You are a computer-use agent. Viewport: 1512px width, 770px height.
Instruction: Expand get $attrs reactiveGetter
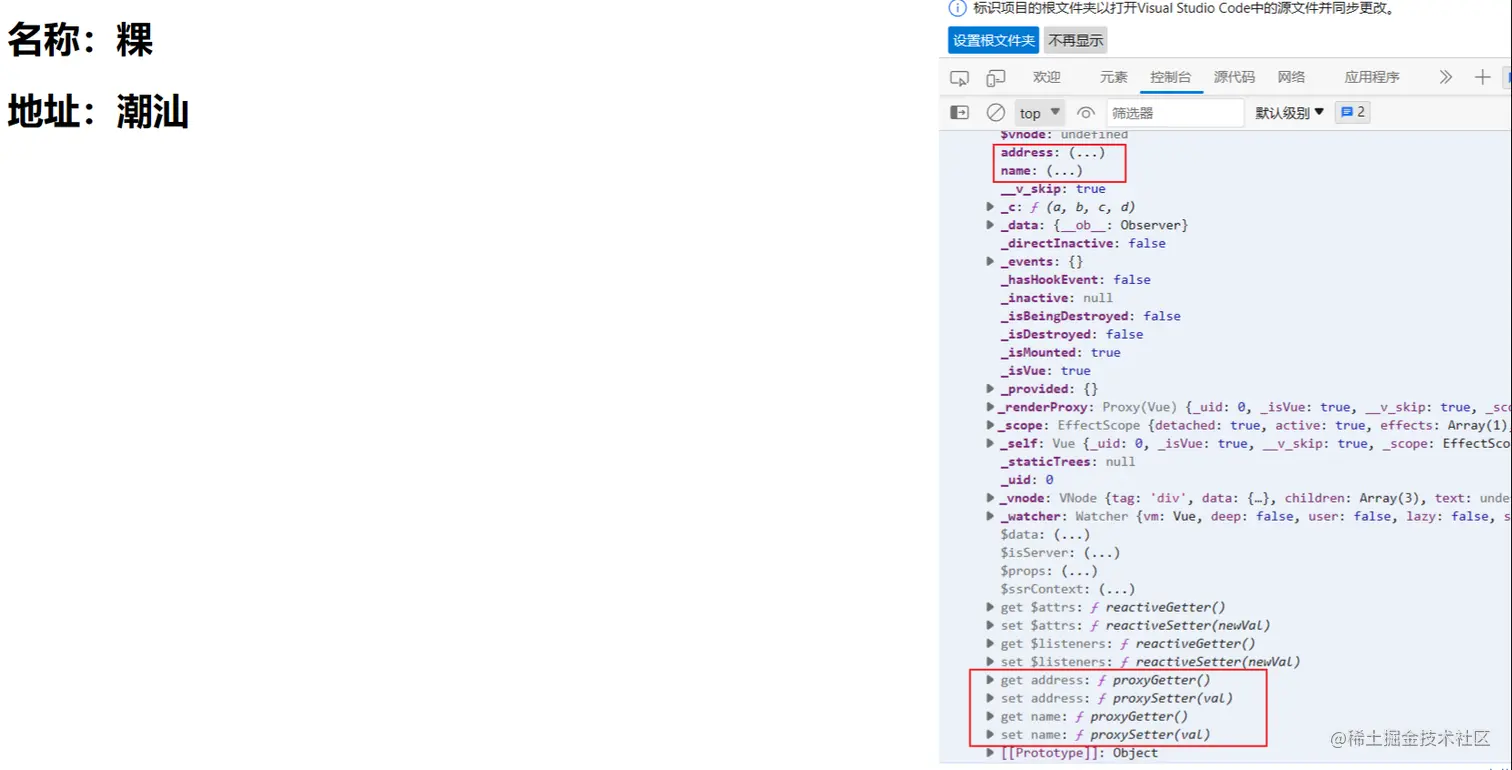pos(991,607)
